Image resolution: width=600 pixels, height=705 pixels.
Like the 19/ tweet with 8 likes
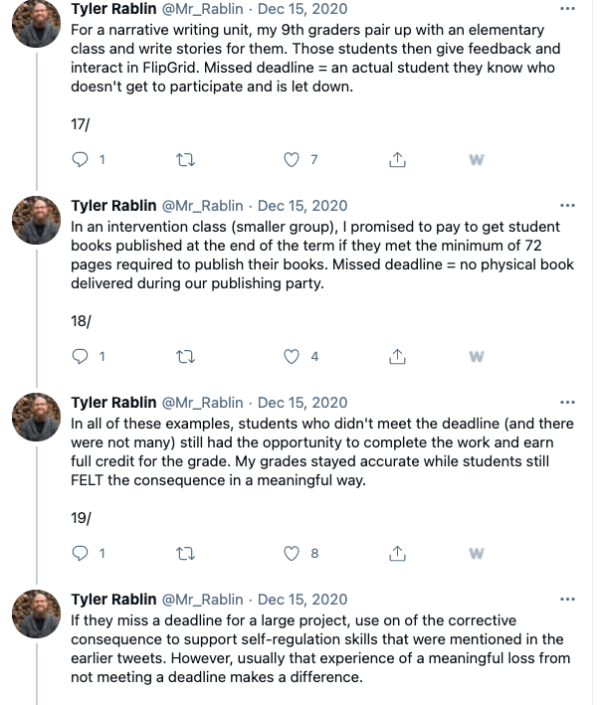292,553
